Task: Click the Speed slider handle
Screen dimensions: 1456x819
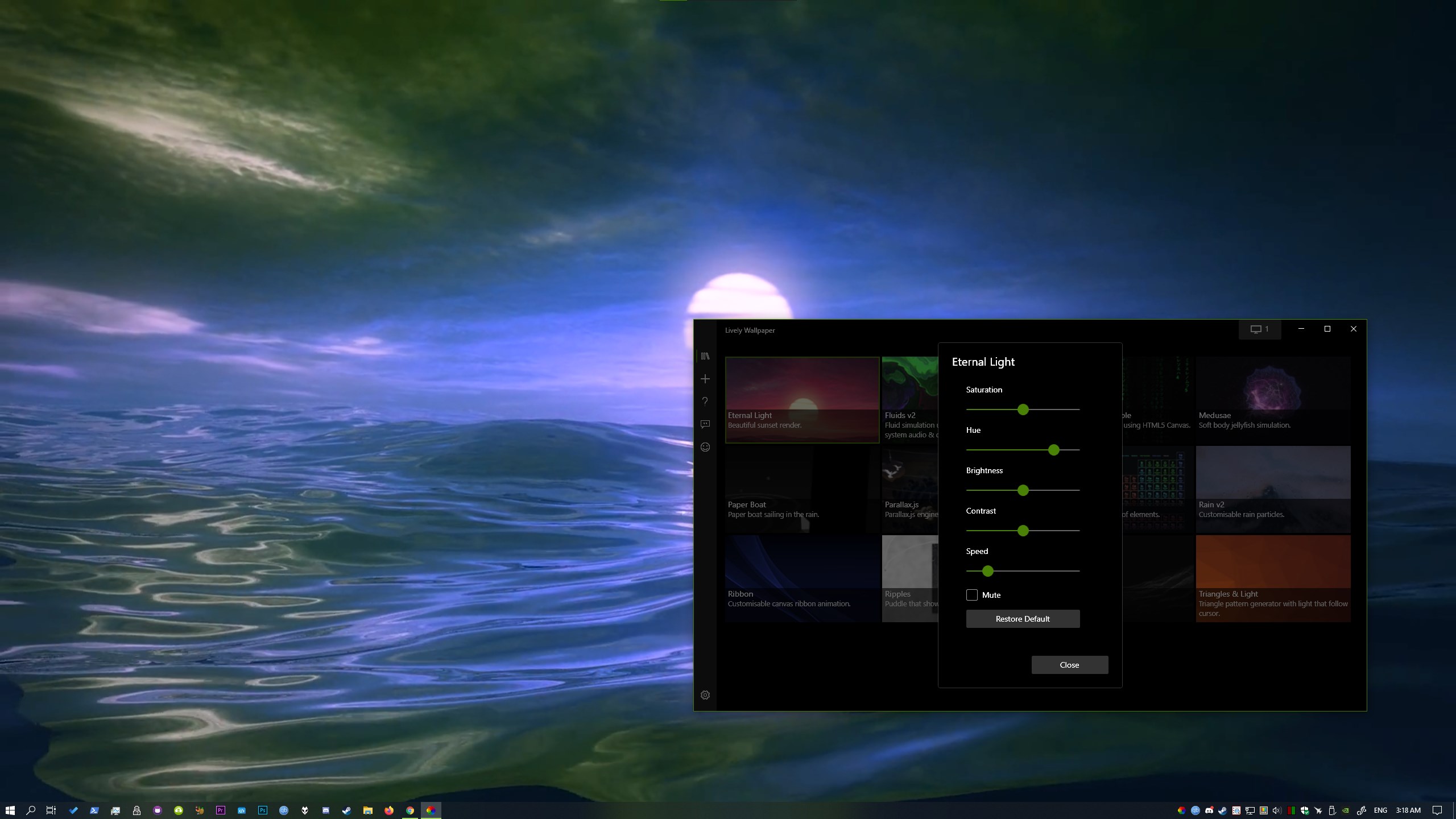Action: pyautogui.click(x=988, y=571)
